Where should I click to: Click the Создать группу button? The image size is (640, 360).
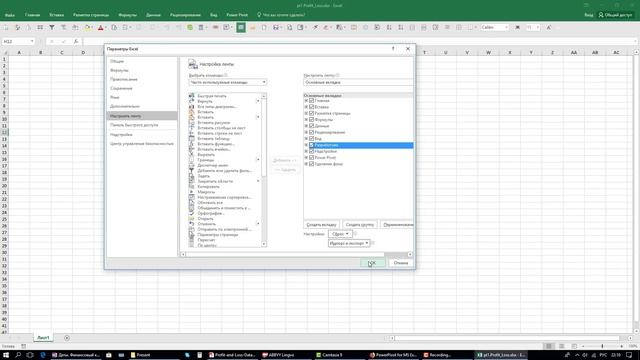[360, 225]
